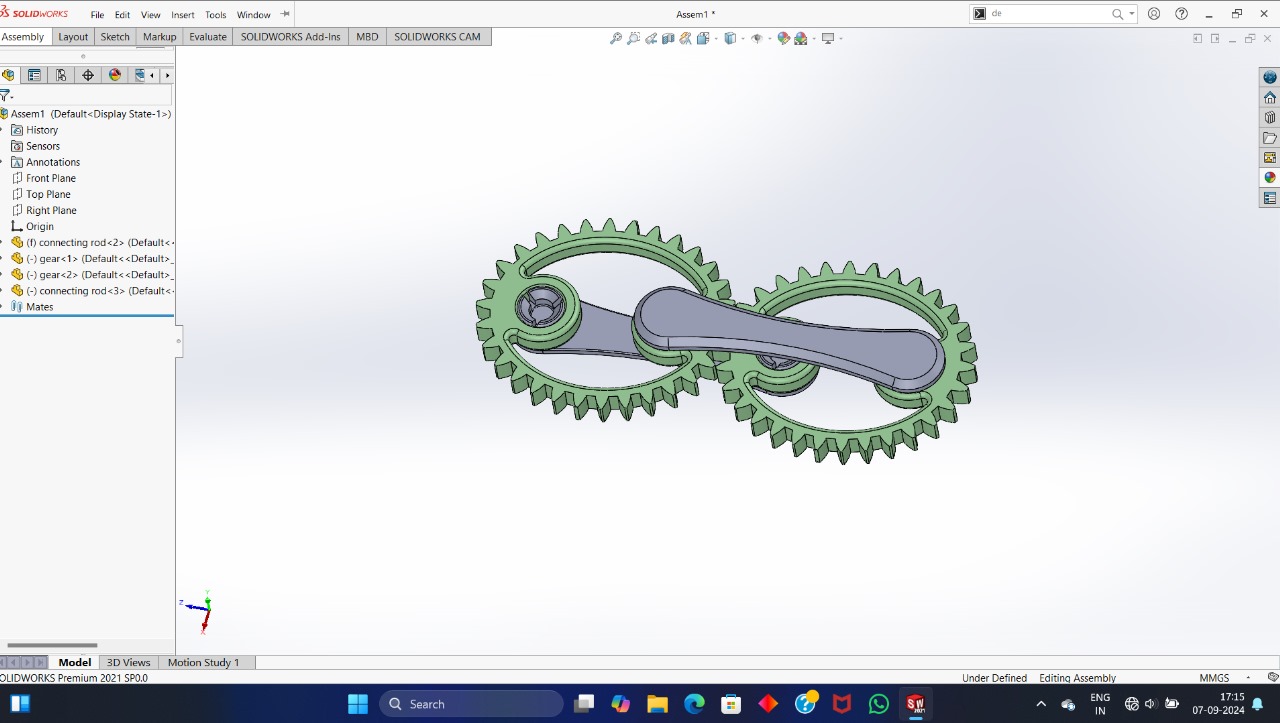Expand the Annotations folder node
1280x723 pixels.
tap(2, 162)
